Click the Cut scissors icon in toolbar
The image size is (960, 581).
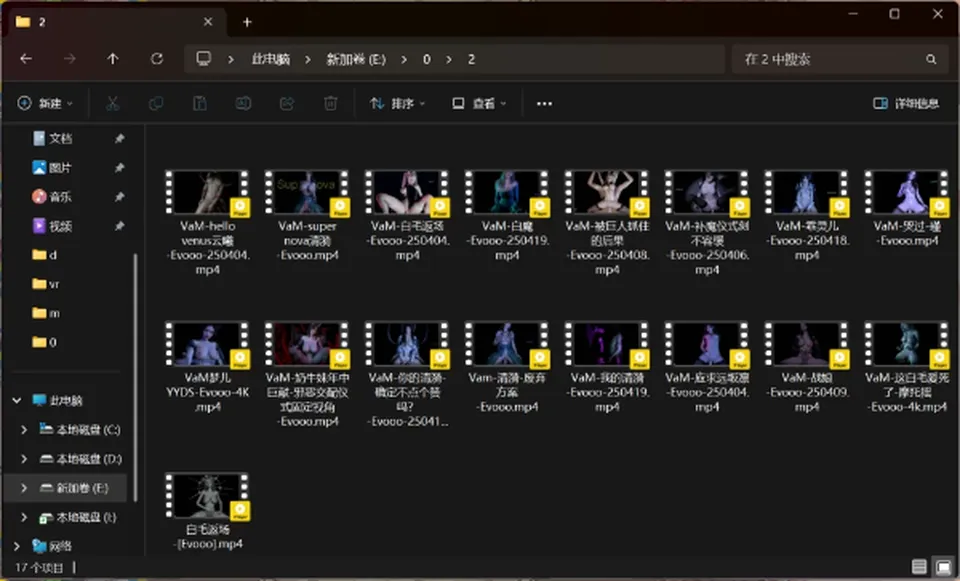113,103
